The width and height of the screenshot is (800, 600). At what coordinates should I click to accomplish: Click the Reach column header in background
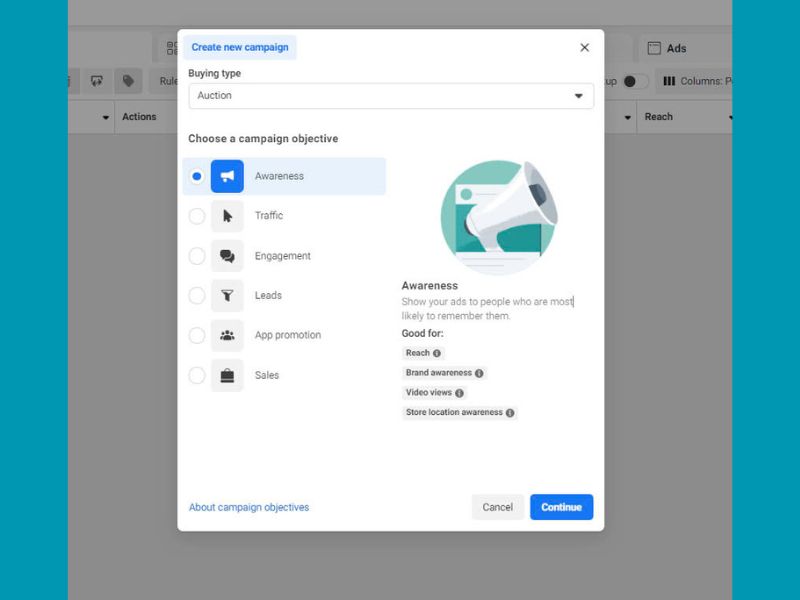(659, 117)
